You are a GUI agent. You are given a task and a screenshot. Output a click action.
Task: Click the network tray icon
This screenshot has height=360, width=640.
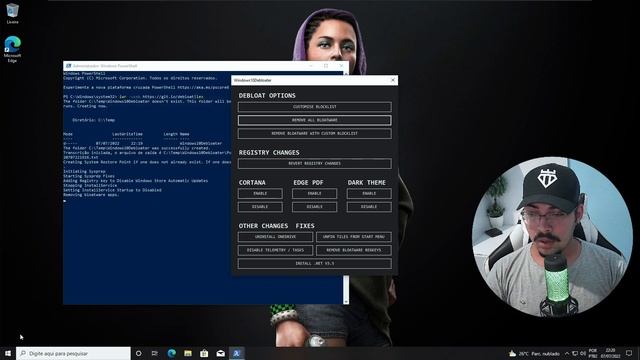point(575,353)
